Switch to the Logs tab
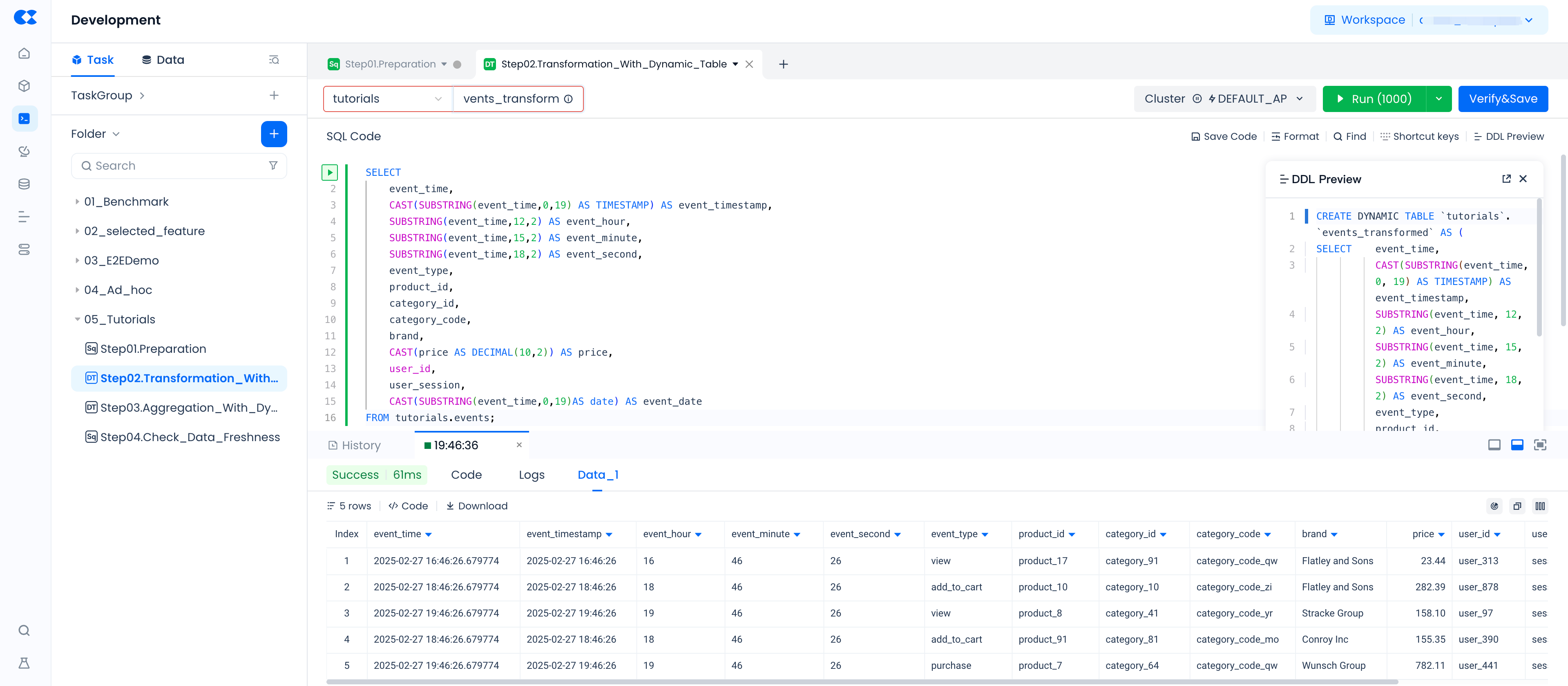The image size is (1568, 686). tap(532, 475)
